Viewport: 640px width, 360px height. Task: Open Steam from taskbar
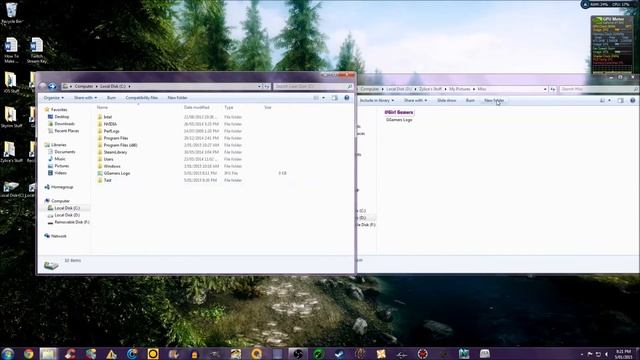tap(339, 354)
